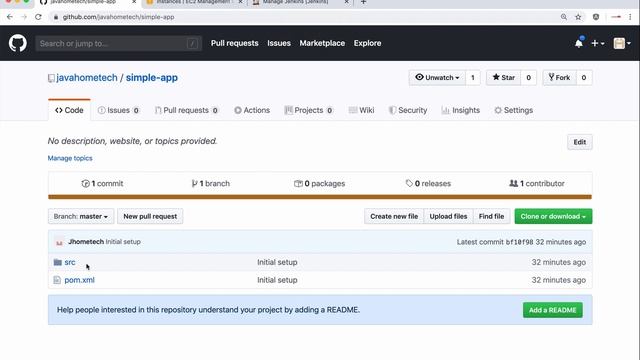This screenshot has height=360, width=640.
Task: Select Create new file
Action: 394,216
